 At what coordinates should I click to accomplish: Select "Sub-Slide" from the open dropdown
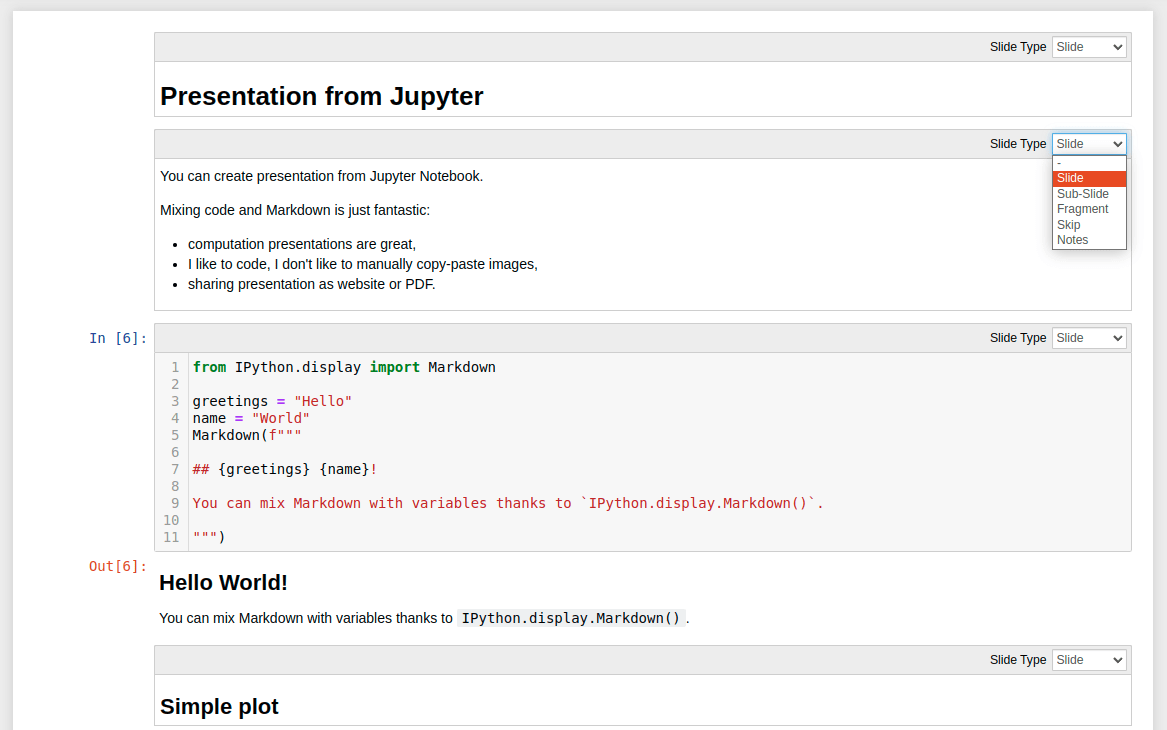(x=1083, y=193)
